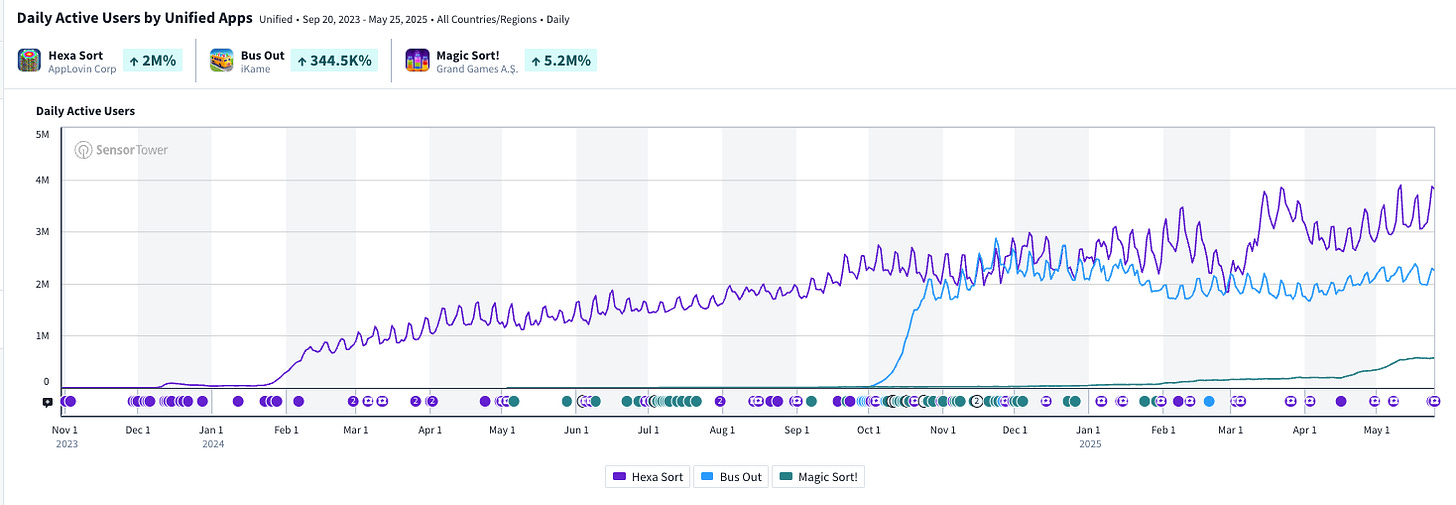Select the video marker just after Apr 1 2025
Viewport: 1456px width, 505px height.
coord(1310,401)
